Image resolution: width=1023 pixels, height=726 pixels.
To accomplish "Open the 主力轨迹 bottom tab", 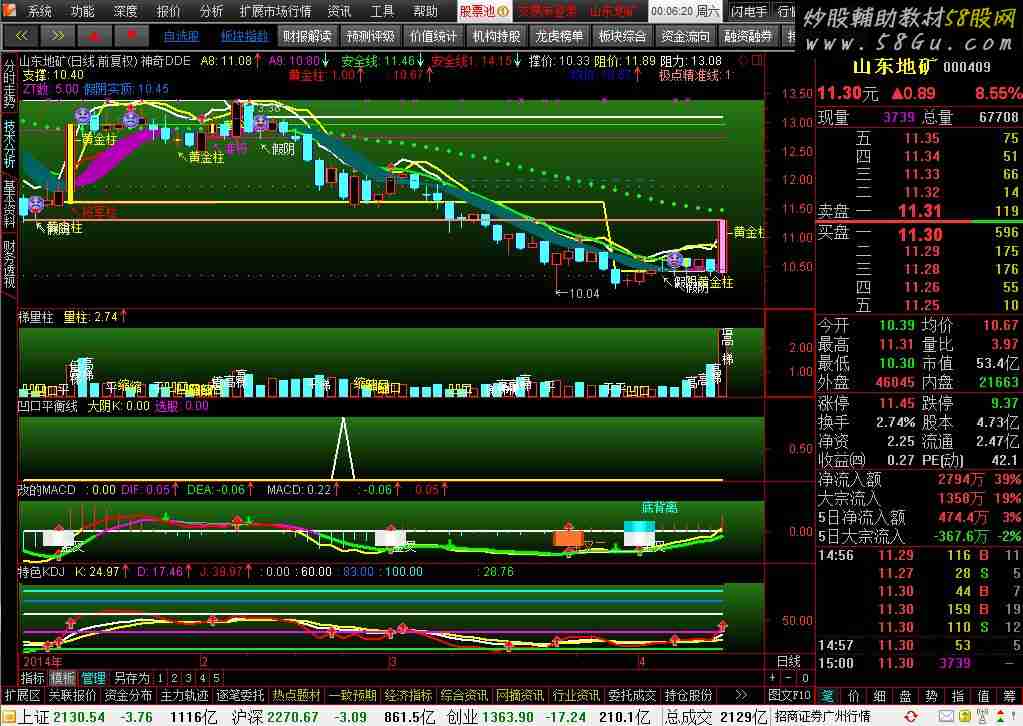I will coord(185,695).
